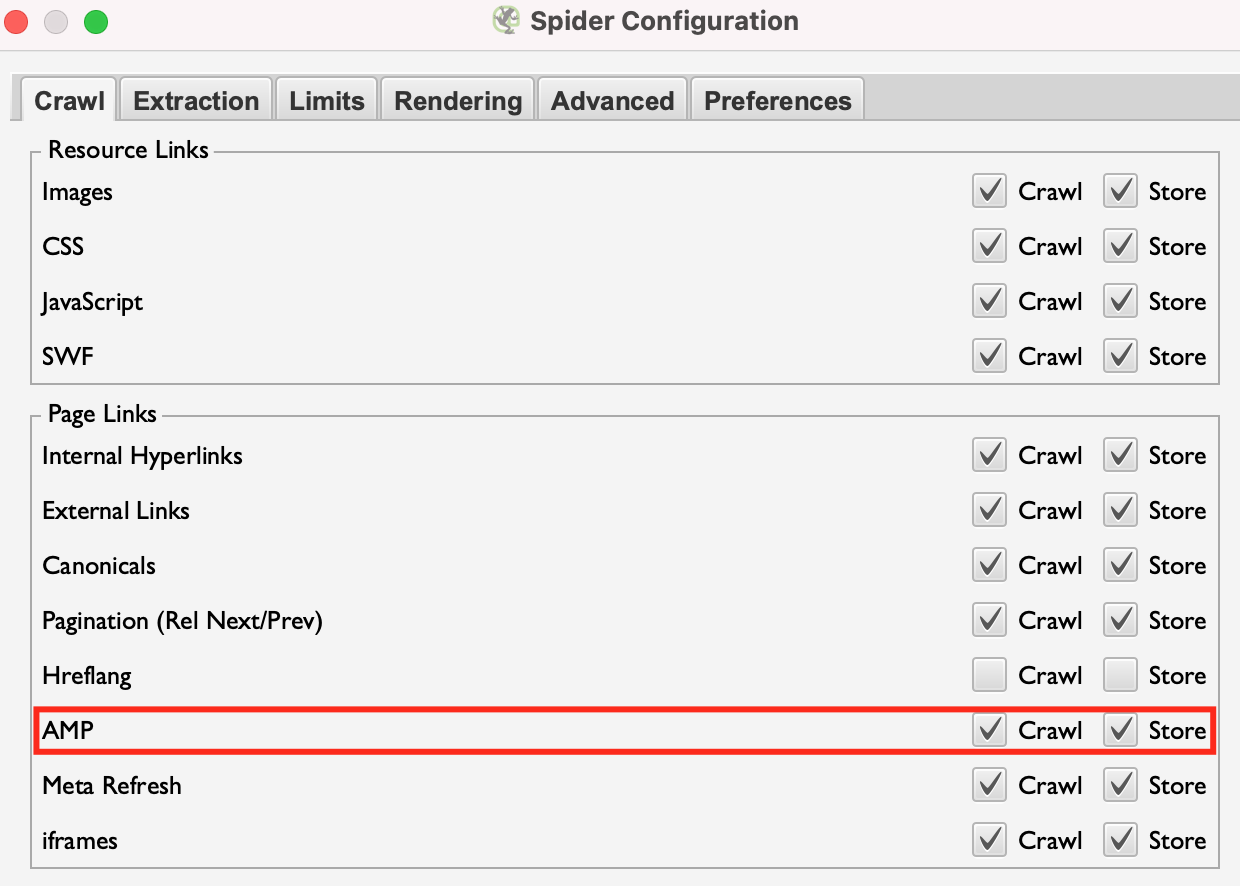The width and height of the screenshot is (1240, 886).
Task: Disable Crawl for Internal Hyperlinks
Action: 989,455
